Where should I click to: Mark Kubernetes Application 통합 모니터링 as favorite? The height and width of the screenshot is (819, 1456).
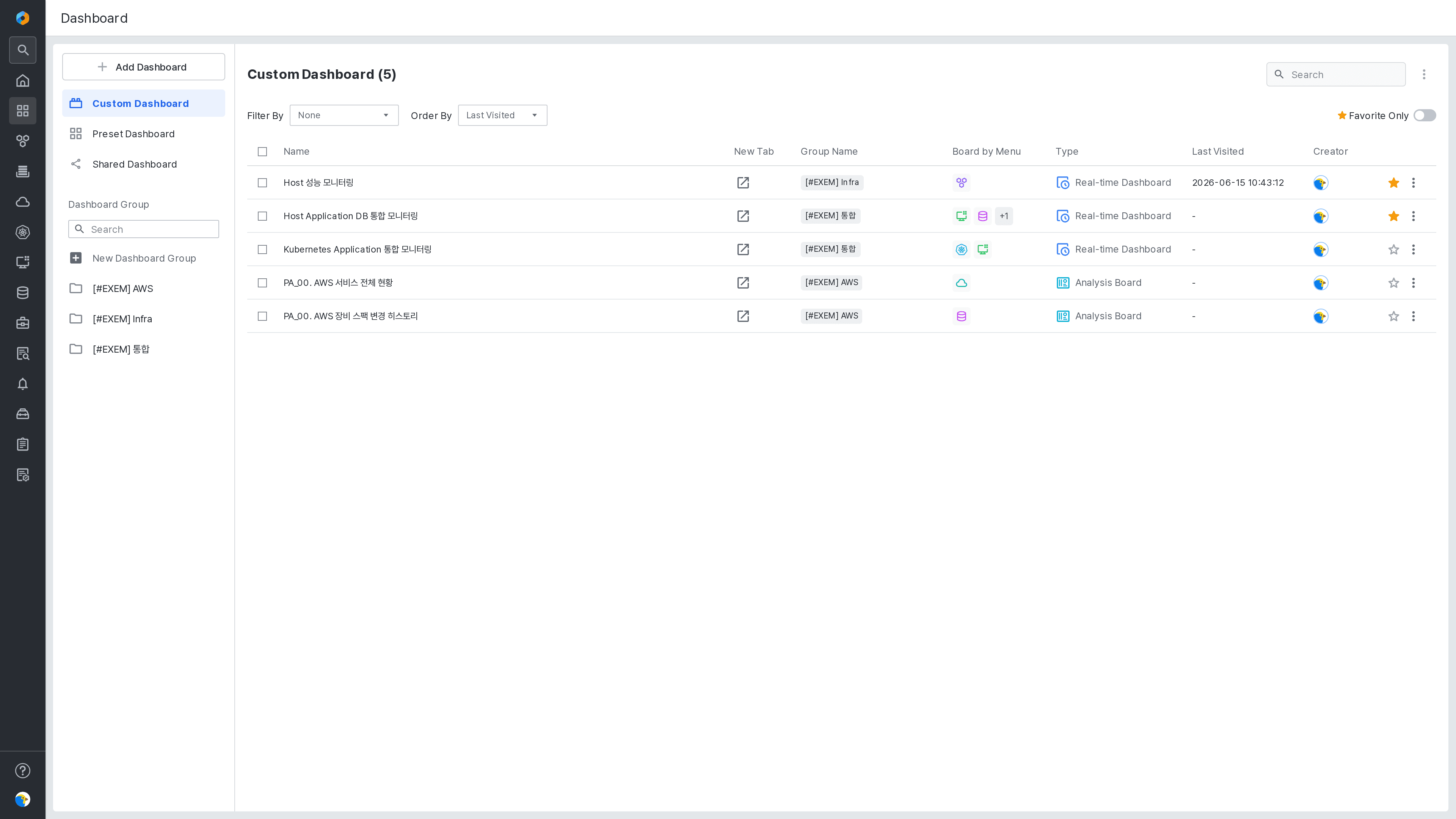coord(1393,249)
